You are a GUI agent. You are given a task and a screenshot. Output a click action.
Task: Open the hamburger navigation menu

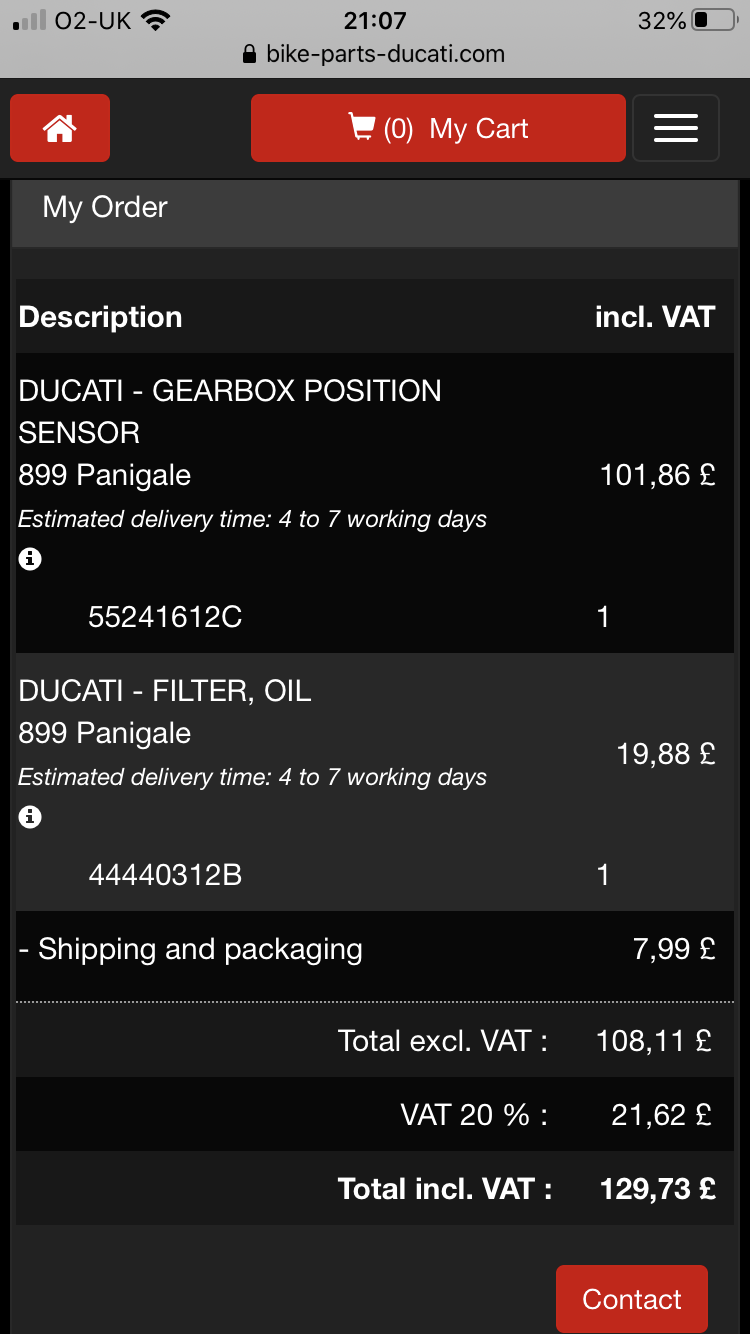click(x=675, y=128)
